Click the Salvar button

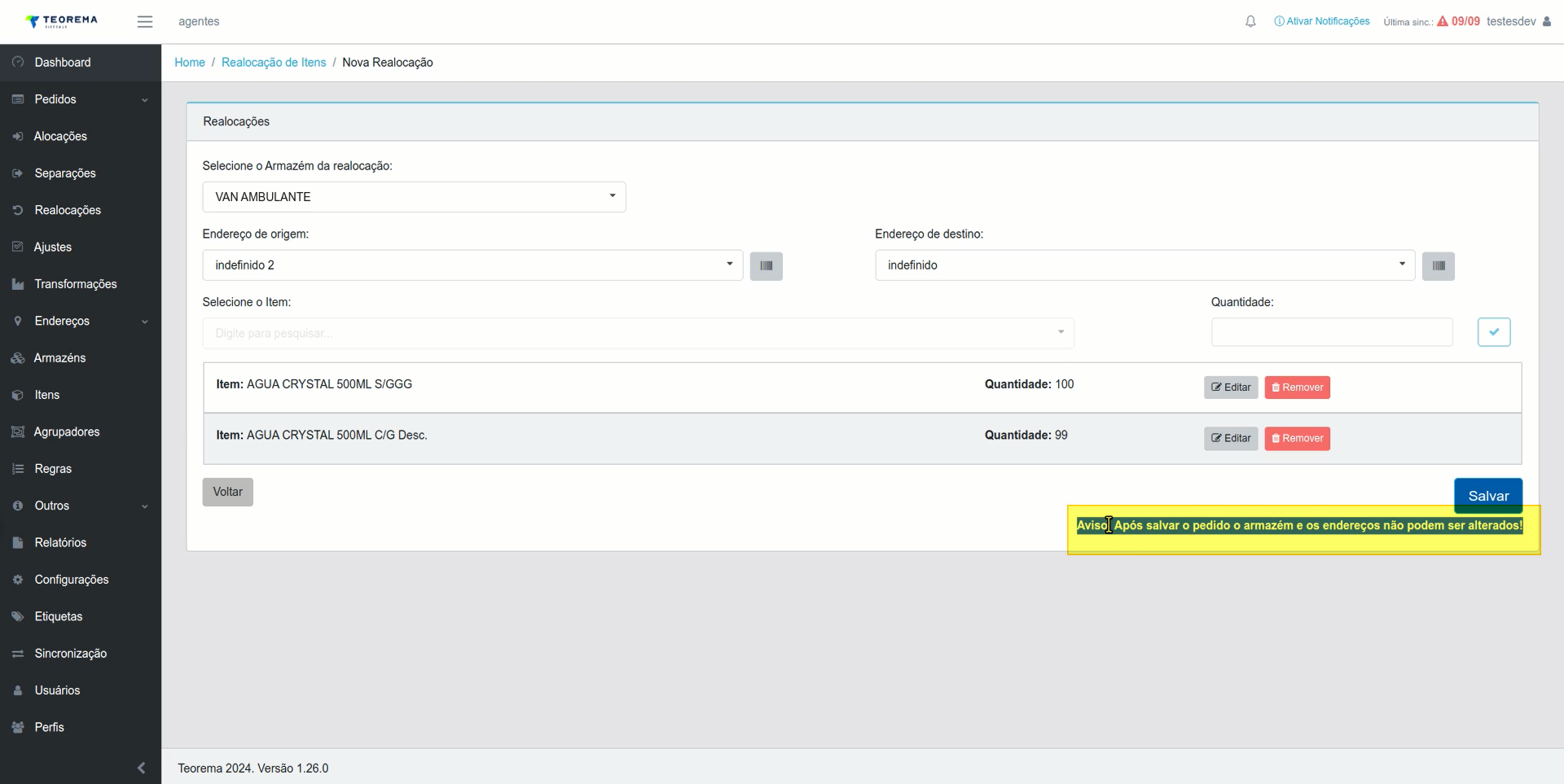(1488, 496)
